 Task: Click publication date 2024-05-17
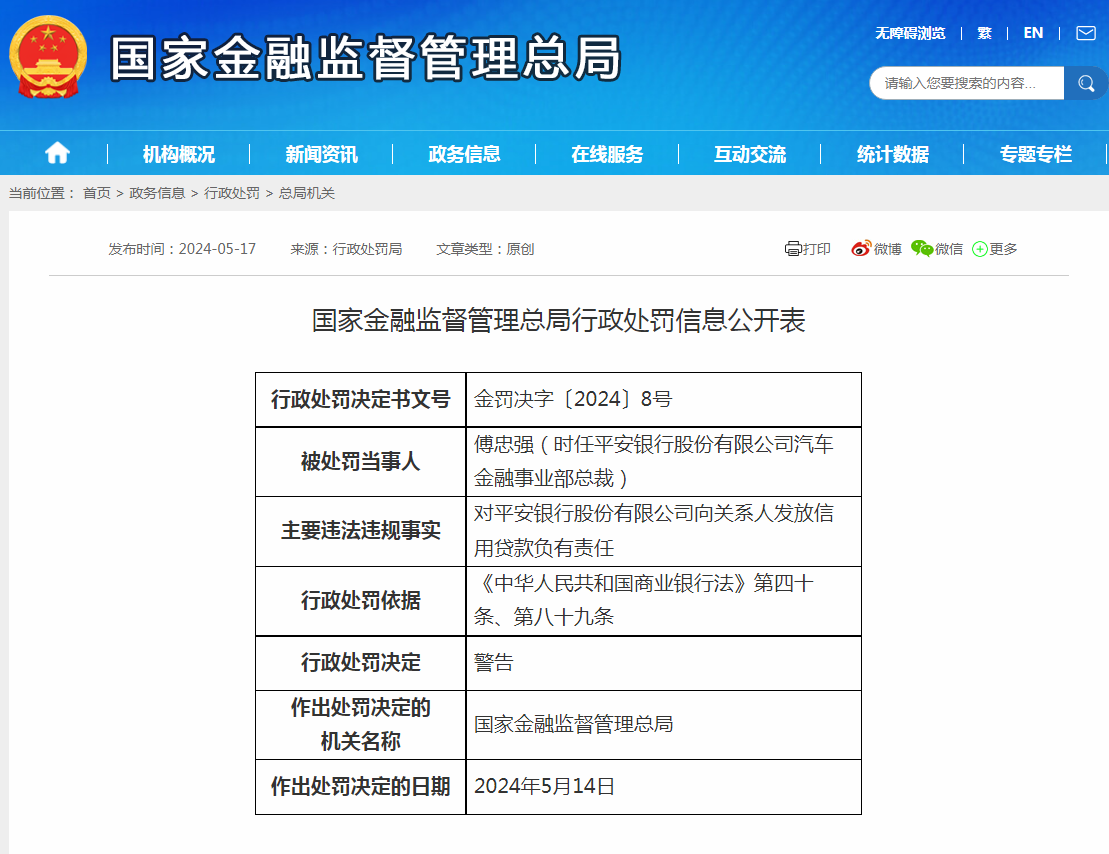[217, 249]
